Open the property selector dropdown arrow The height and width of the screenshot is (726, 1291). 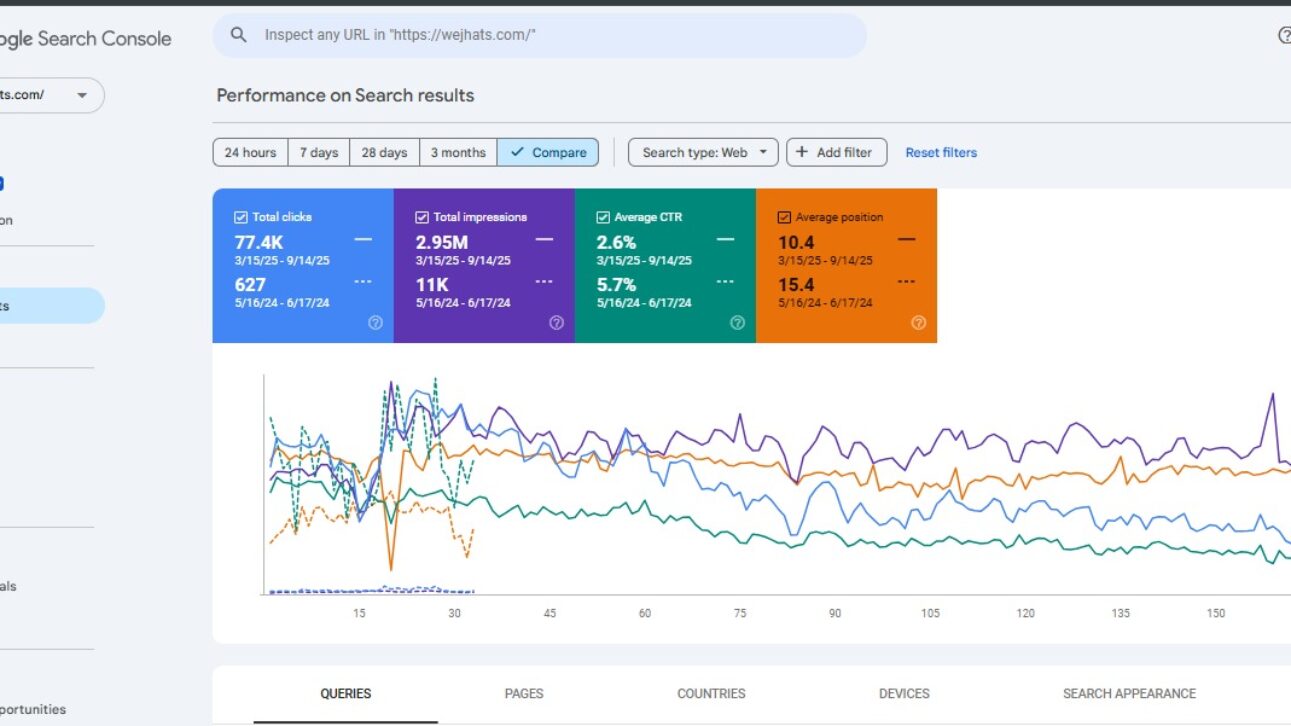click(82, 96)
